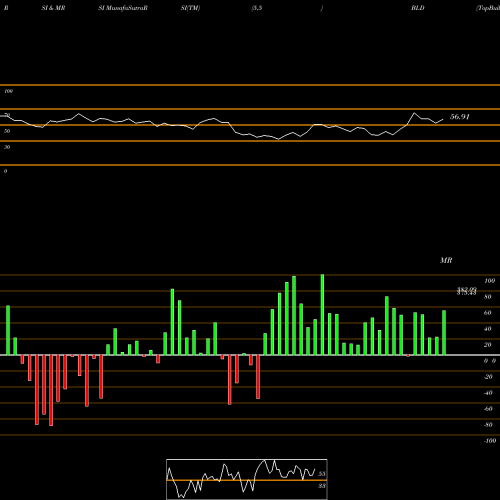500x500 pixels.
Task: Click the tallest green MR histogram bar
Action: click(x=322, y=315)
